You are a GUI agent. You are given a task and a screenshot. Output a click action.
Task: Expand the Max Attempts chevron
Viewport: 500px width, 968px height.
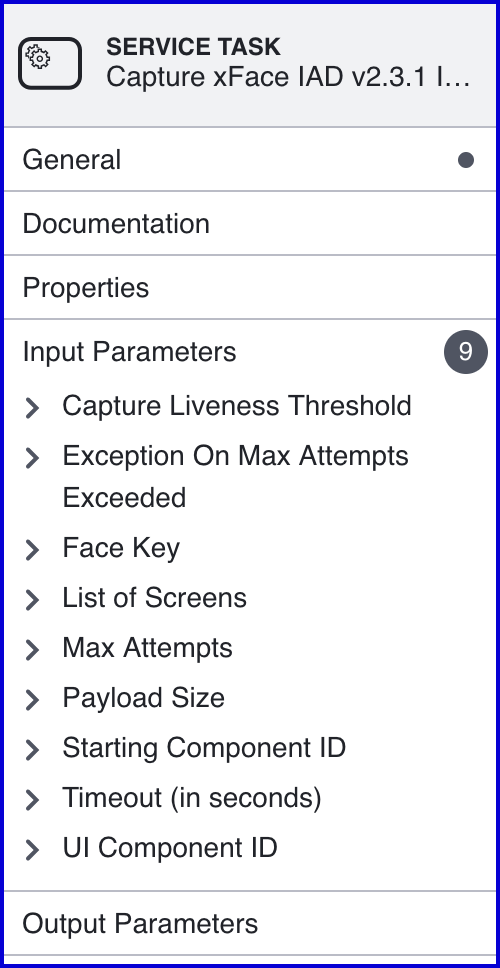click(x=32, y=649)
